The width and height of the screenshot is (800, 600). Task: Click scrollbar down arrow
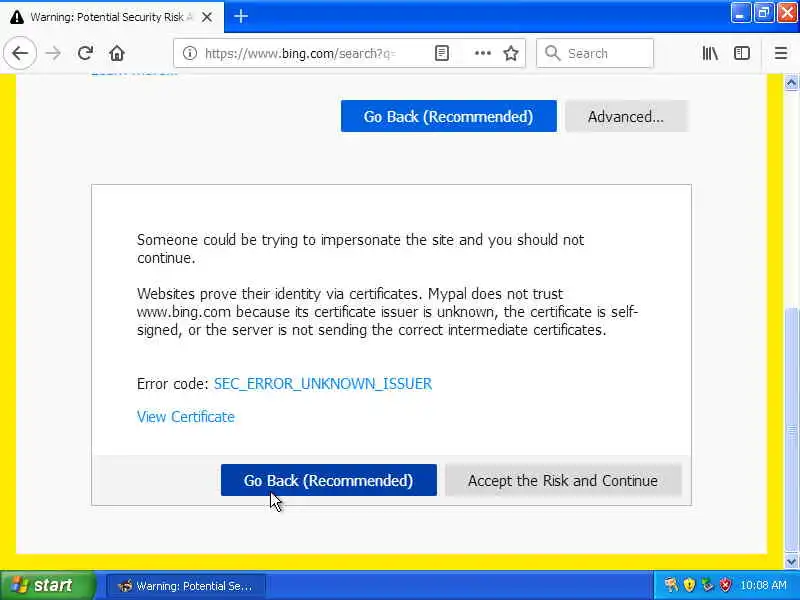tap(791, 562)
